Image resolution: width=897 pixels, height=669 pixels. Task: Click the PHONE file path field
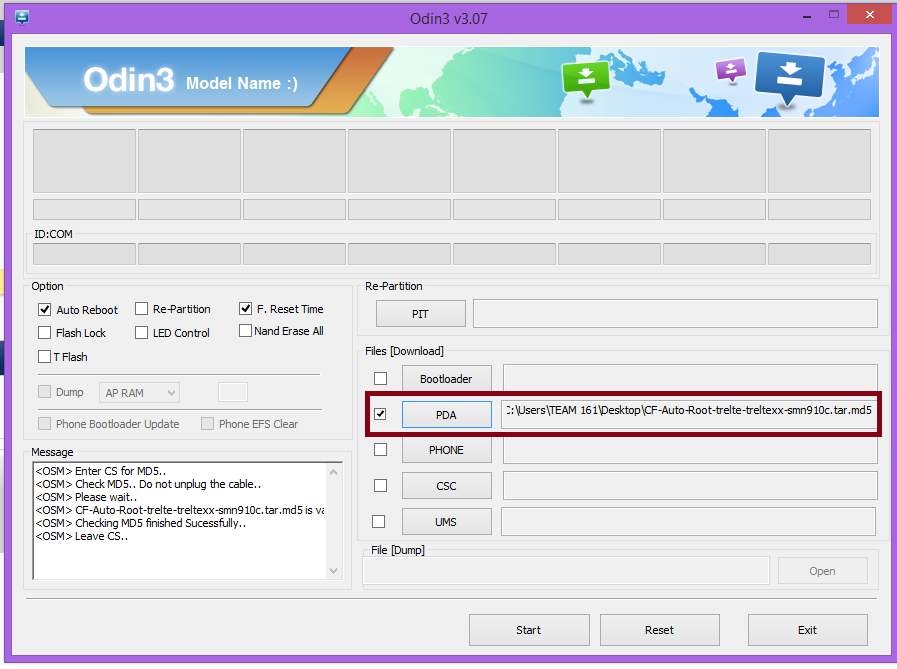[690, 450]
